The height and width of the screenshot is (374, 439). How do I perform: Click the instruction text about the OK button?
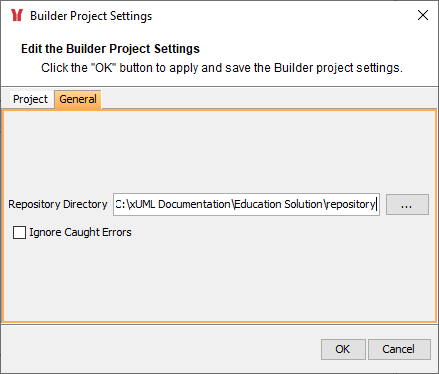point(222,68)
